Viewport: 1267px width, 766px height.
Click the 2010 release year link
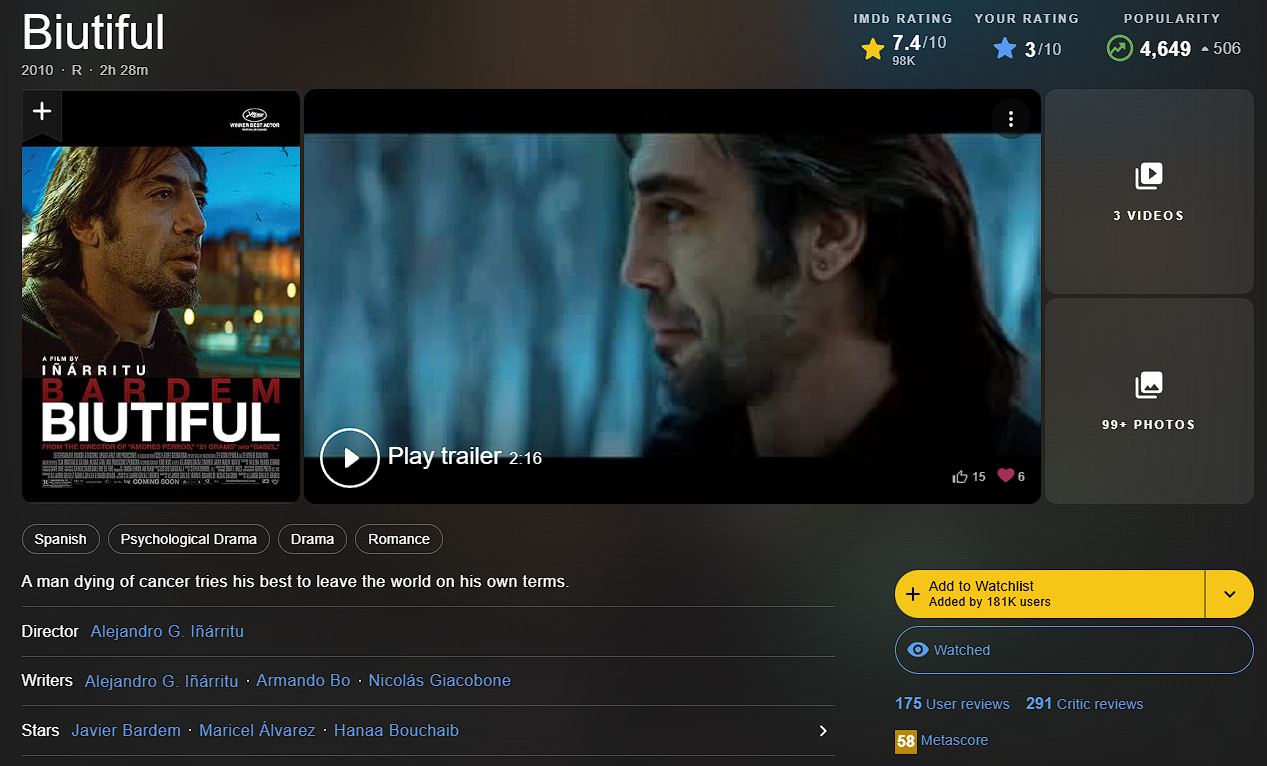[x=38, y=70]
